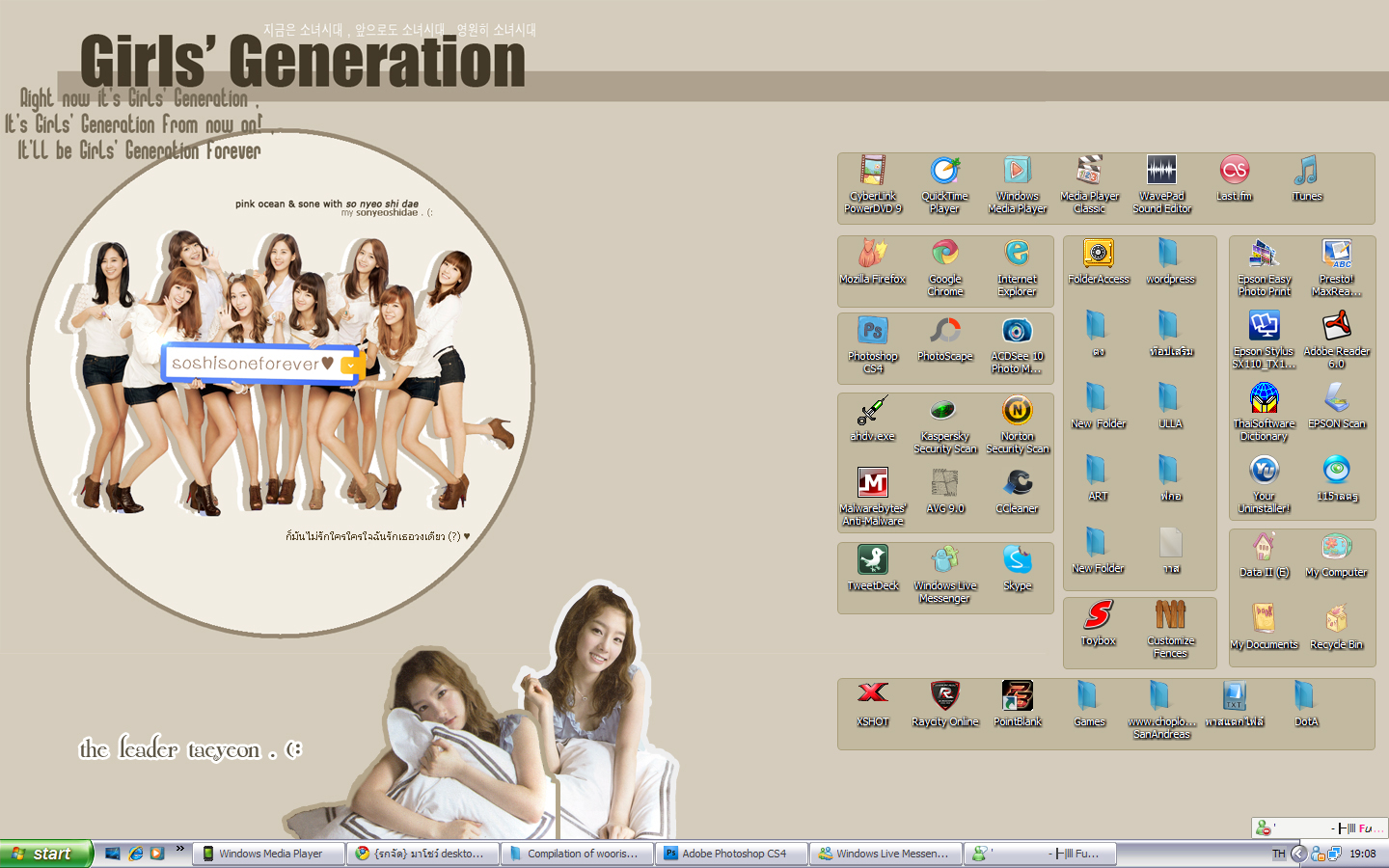The width and height of the screenshot is (1389, 868).
Task: Select the SanAndreas folder icon
Action: click(1162, 710)
